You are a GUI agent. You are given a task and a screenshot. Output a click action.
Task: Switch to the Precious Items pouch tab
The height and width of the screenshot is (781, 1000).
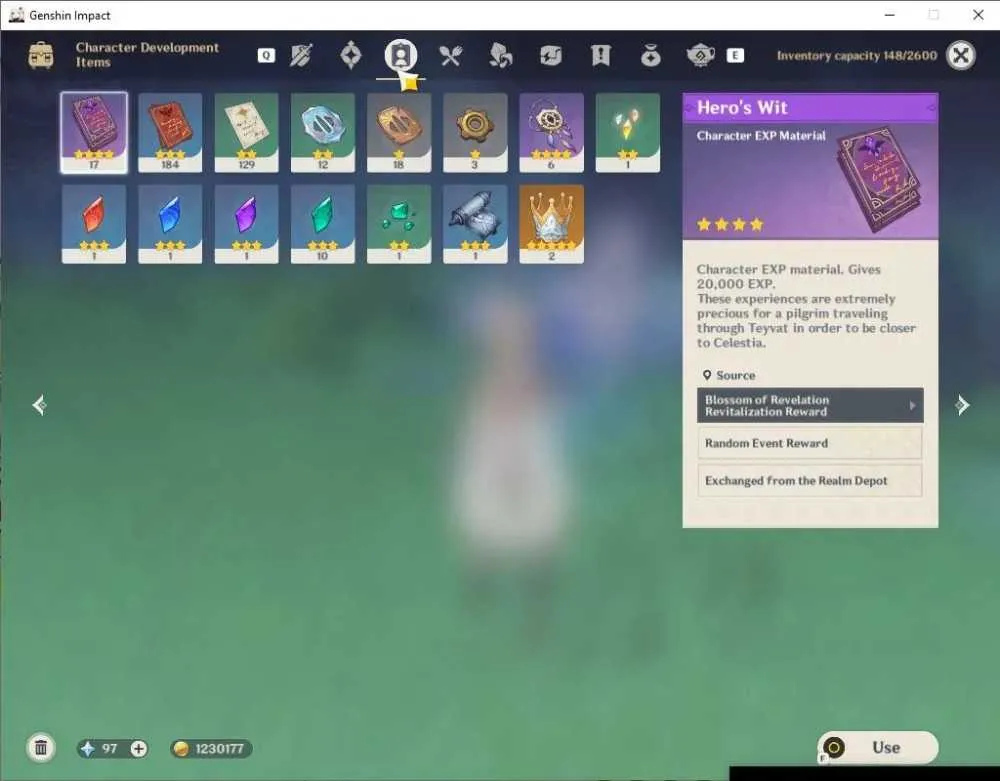(x=651, y=55)
